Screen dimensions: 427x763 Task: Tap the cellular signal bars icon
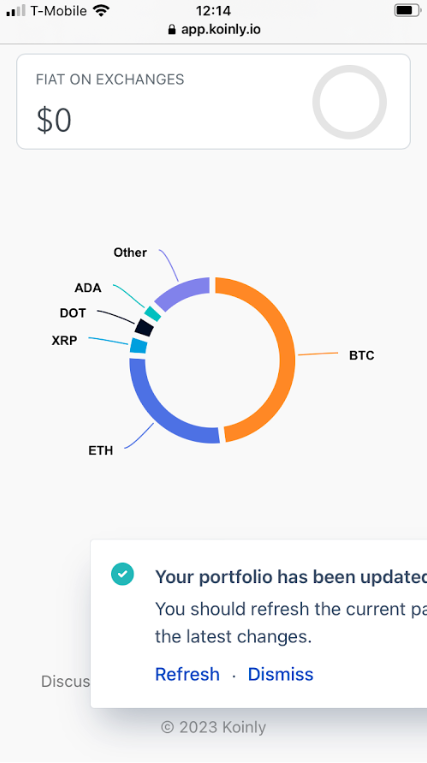[x=16, y=11]
